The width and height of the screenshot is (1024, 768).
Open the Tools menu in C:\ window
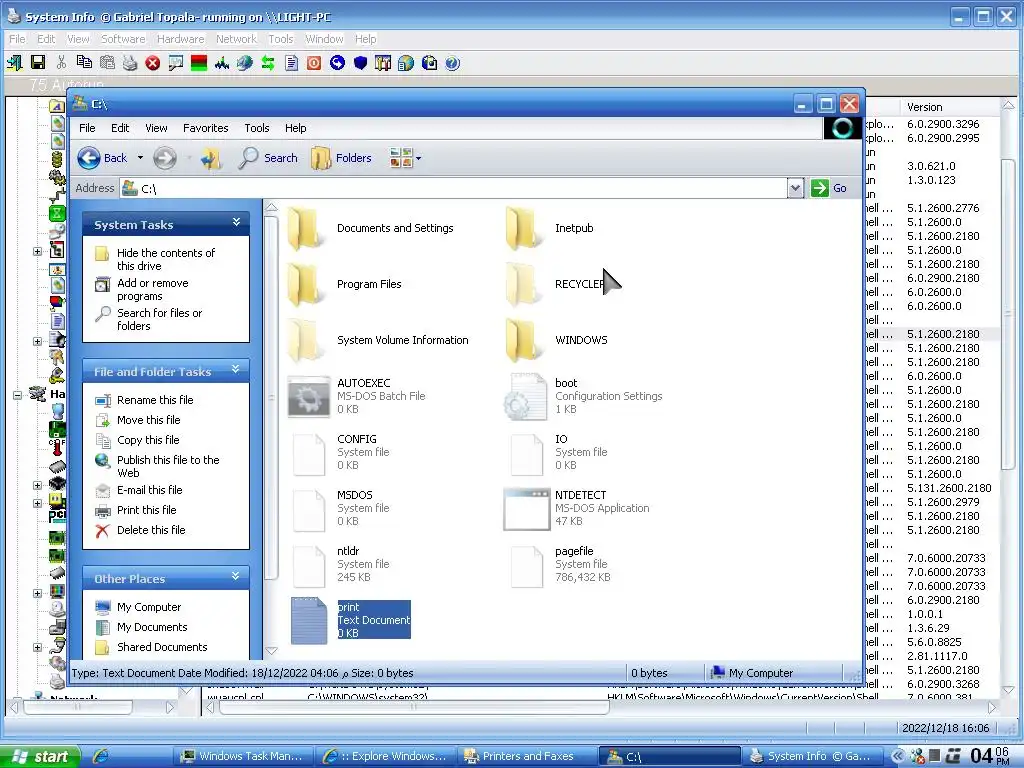point(257,128)
